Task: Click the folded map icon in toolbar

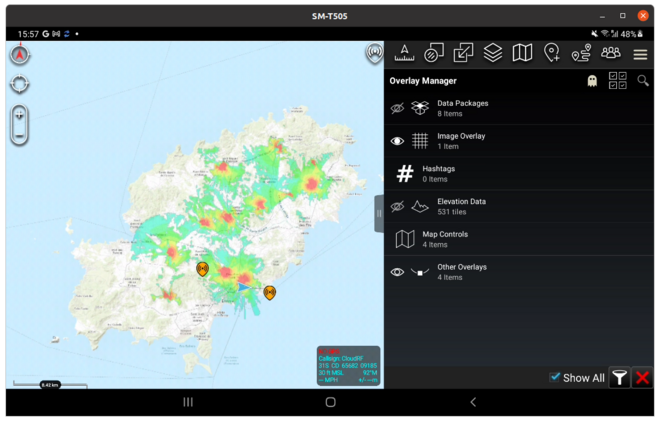Action: click(x=522, y=53)
